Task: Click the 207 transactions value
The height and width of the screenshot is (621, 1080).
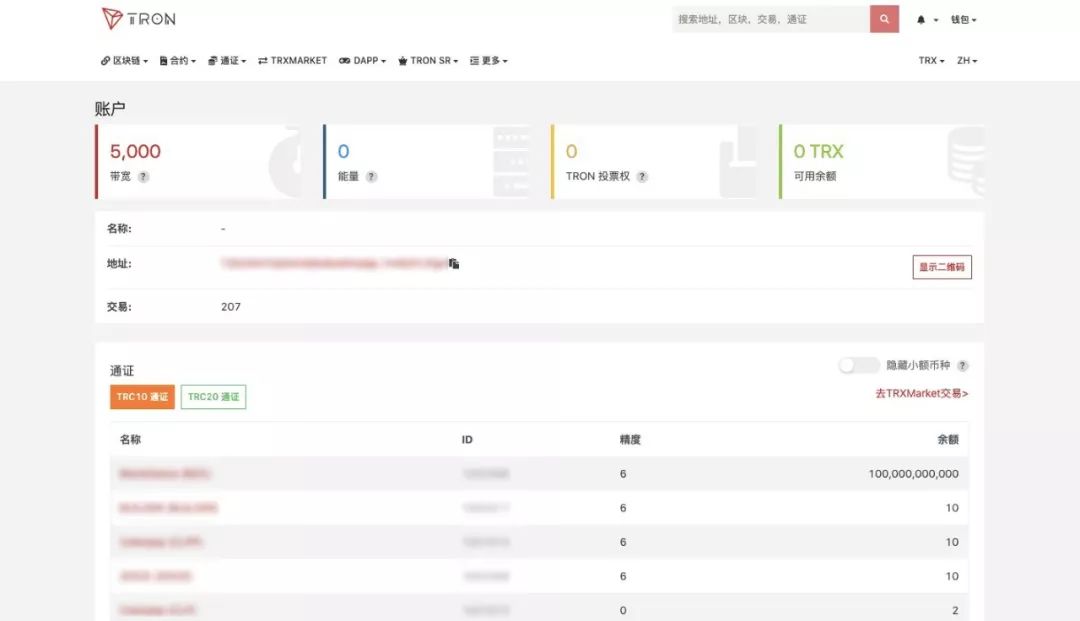Action: [x=231, y=307]
